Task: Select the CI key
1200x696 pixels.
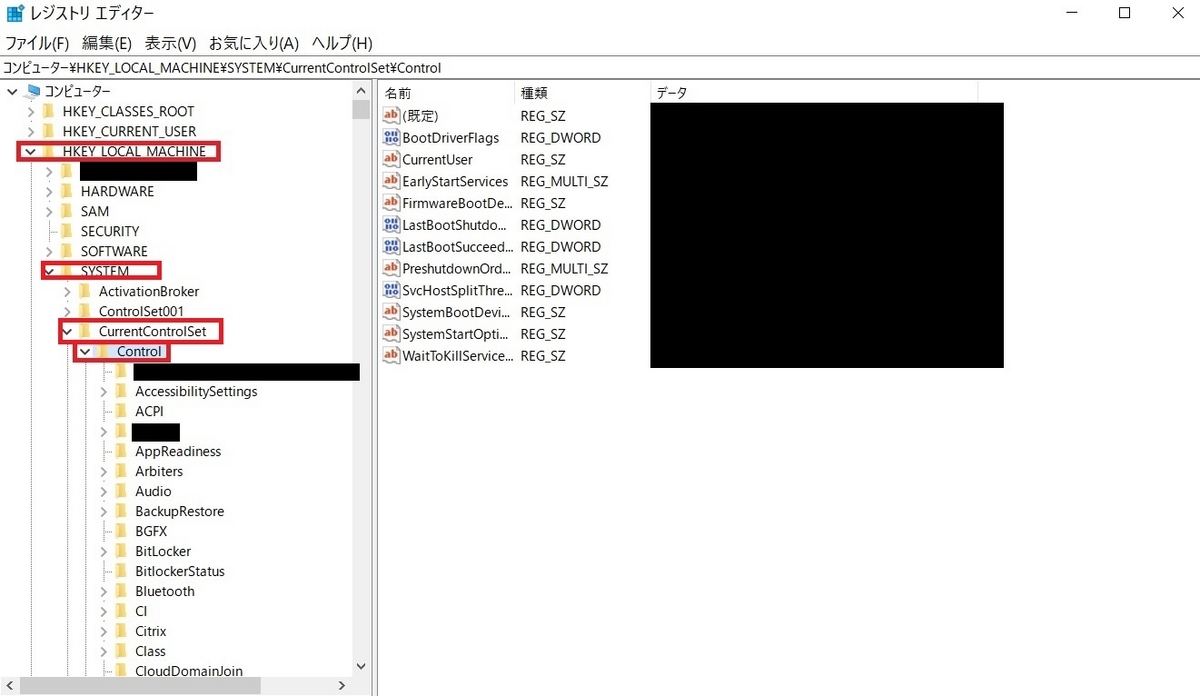Action: [x=141, y=611]
